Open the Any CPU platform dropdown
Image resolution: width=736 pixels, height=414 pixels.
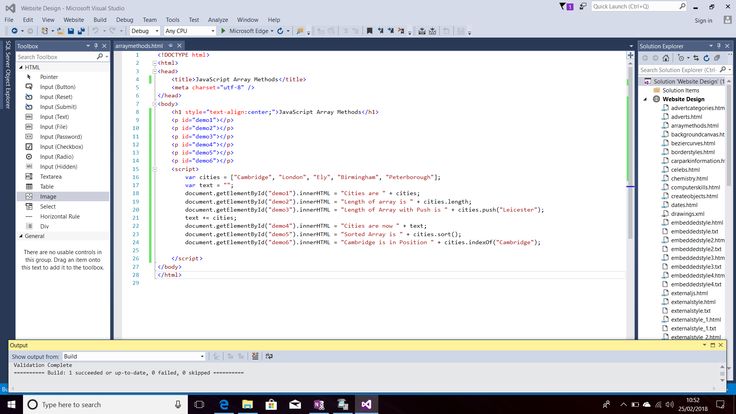point(189,31)
